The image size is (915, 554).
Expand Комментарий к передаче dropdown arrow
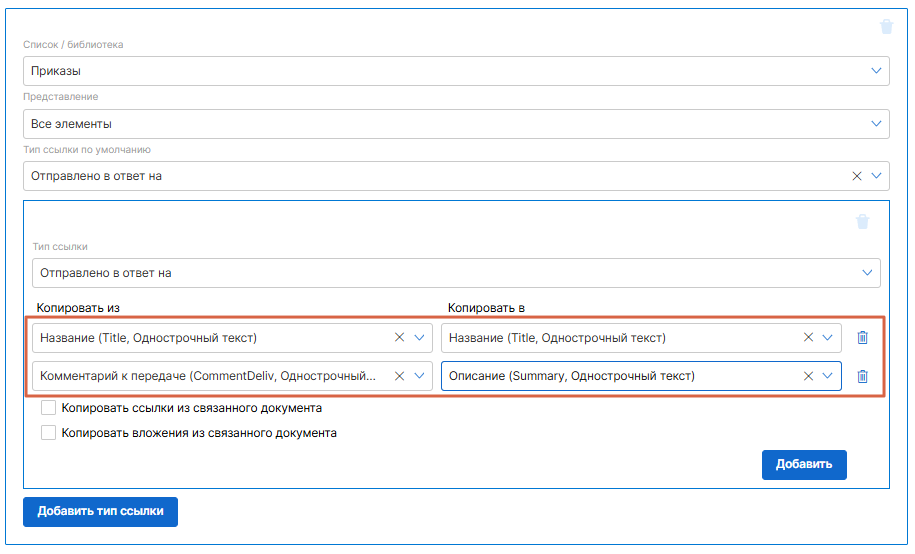tap(419, 376)
